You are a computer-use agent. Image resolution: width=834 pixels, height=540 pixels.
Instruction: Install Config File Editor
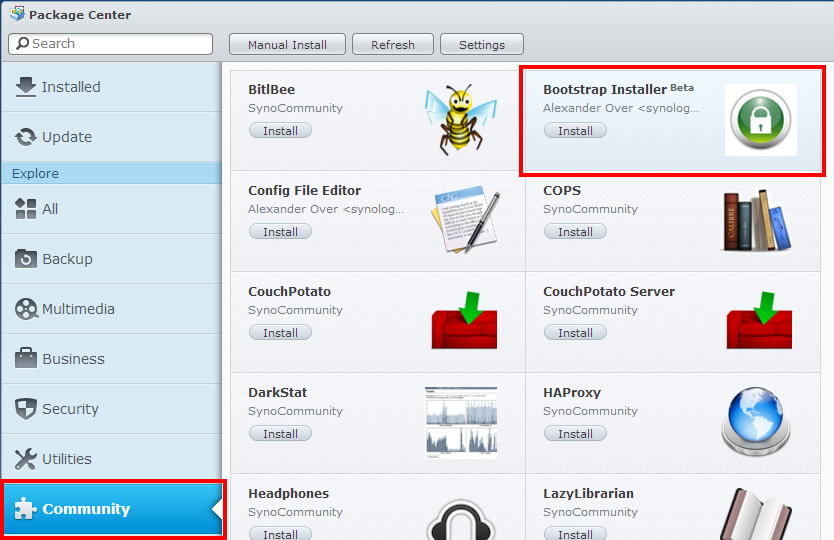pyautogui.click(x=280, y=231)
